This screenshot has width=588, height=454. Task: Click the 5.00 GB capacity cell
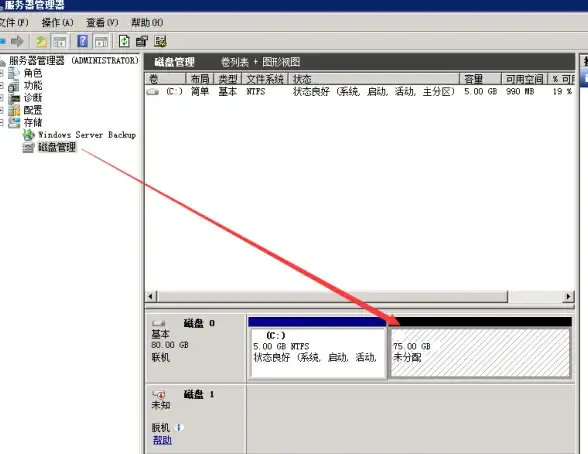pos(481,91)
